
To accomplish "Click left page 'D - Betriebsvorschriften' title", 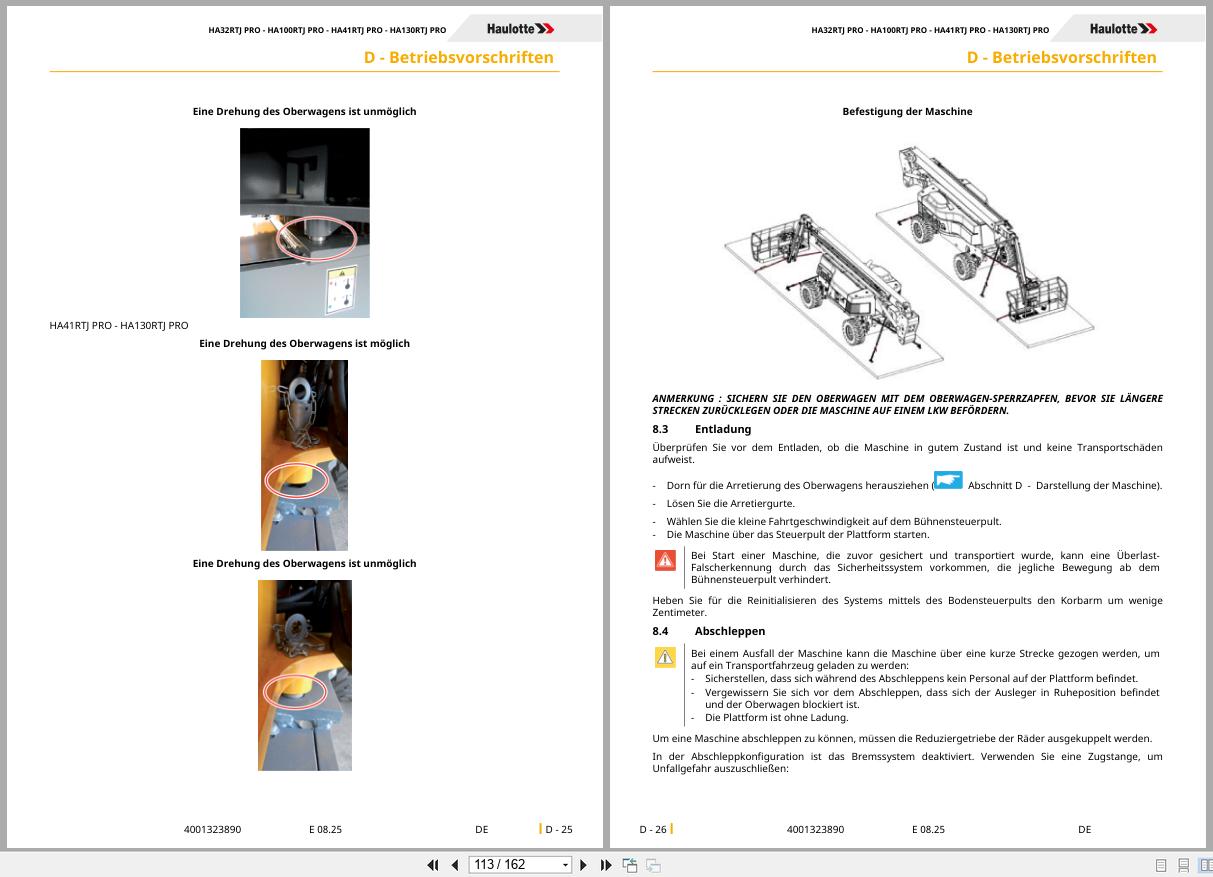I will (x=459, y=57).
